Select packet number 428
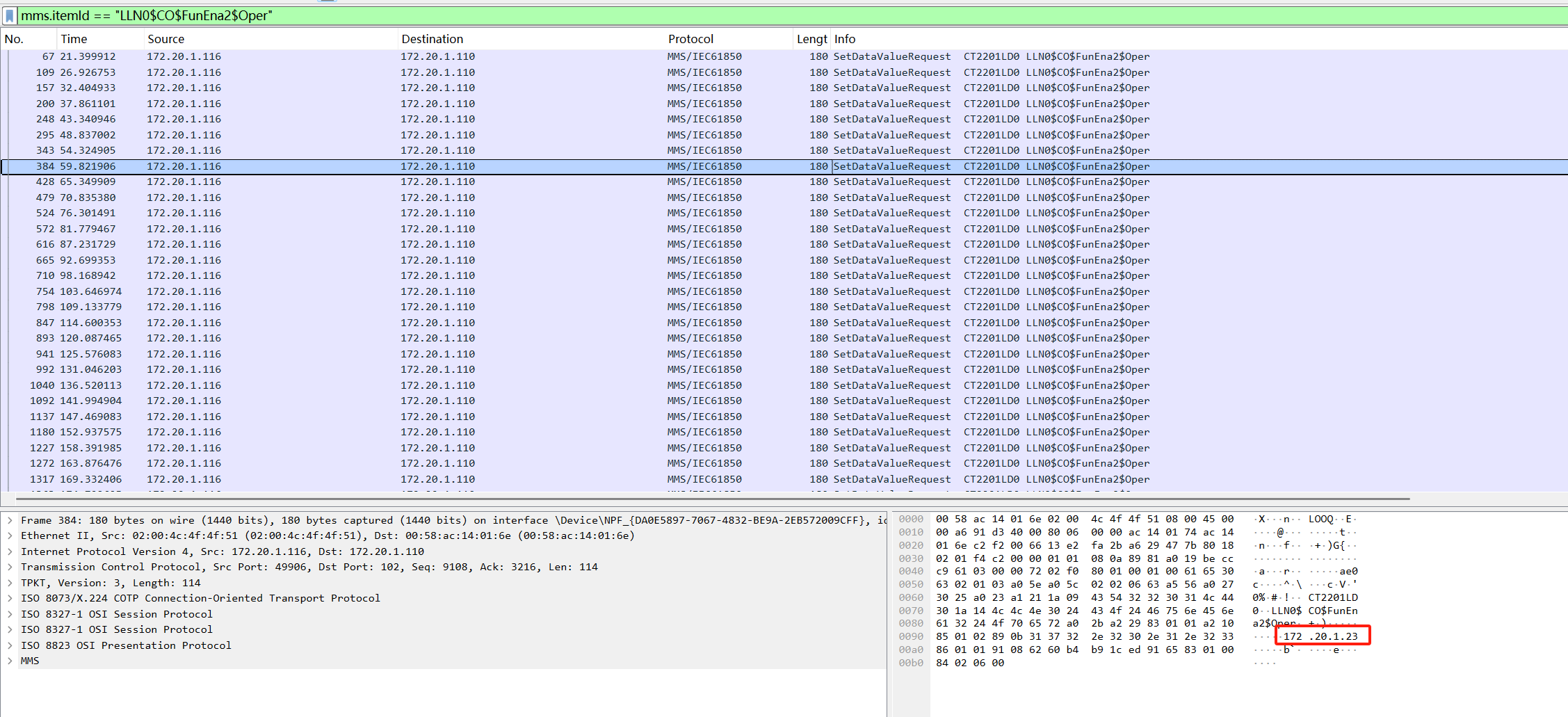 click(784, 182)
